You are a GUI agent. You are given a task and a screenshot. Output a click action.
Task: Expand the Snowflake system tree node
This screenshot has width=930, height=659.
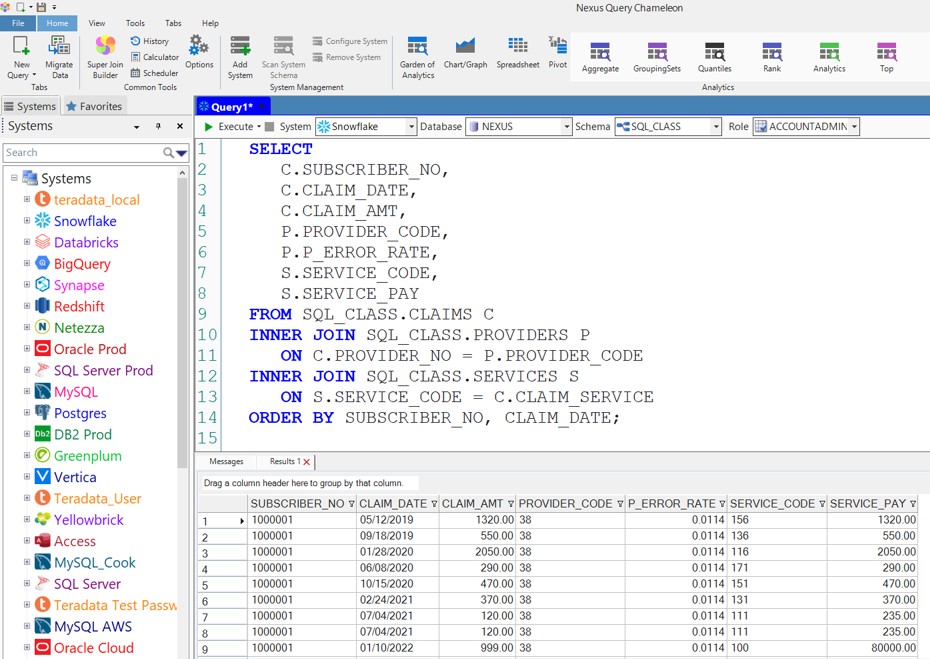coord(27,221)
